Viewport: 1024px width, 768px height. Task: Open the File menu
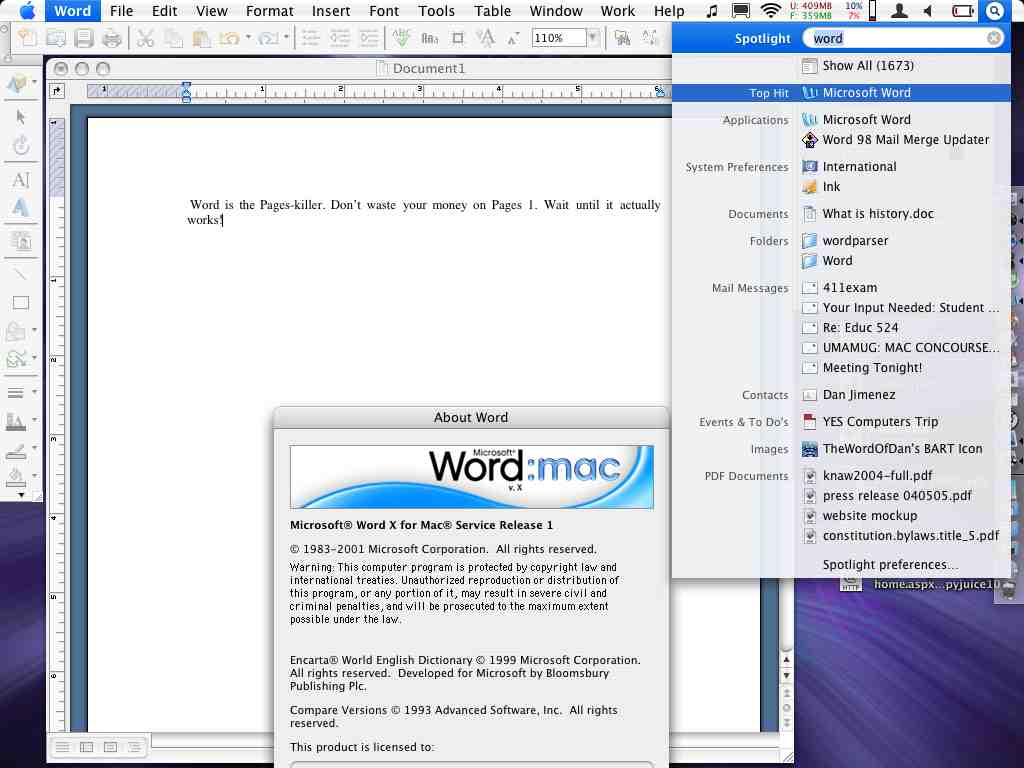(x=121, y=11)
